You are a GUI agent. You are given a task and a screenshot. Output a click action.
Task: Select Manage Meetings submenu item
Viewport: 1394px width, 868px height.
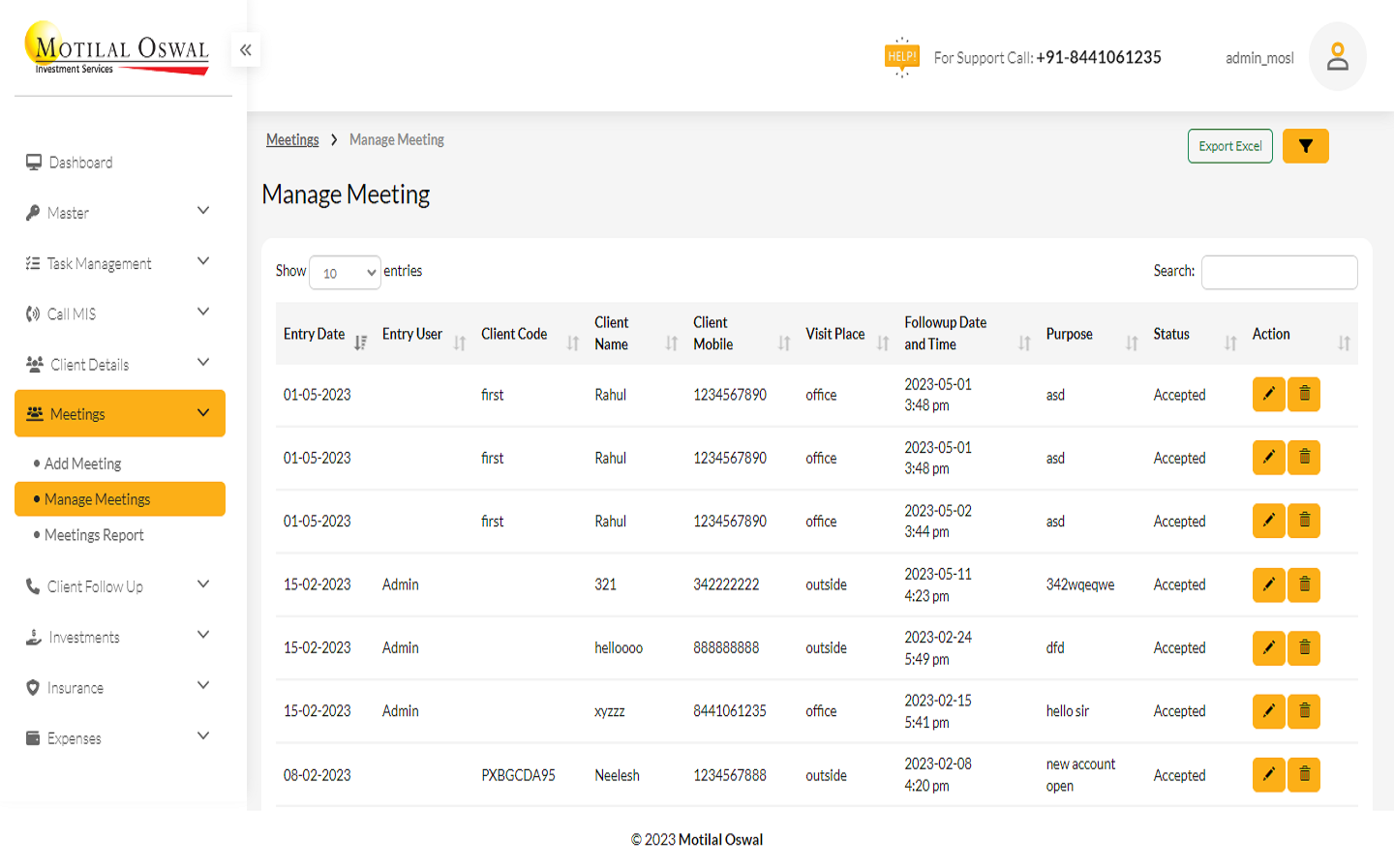click(120, 499)
